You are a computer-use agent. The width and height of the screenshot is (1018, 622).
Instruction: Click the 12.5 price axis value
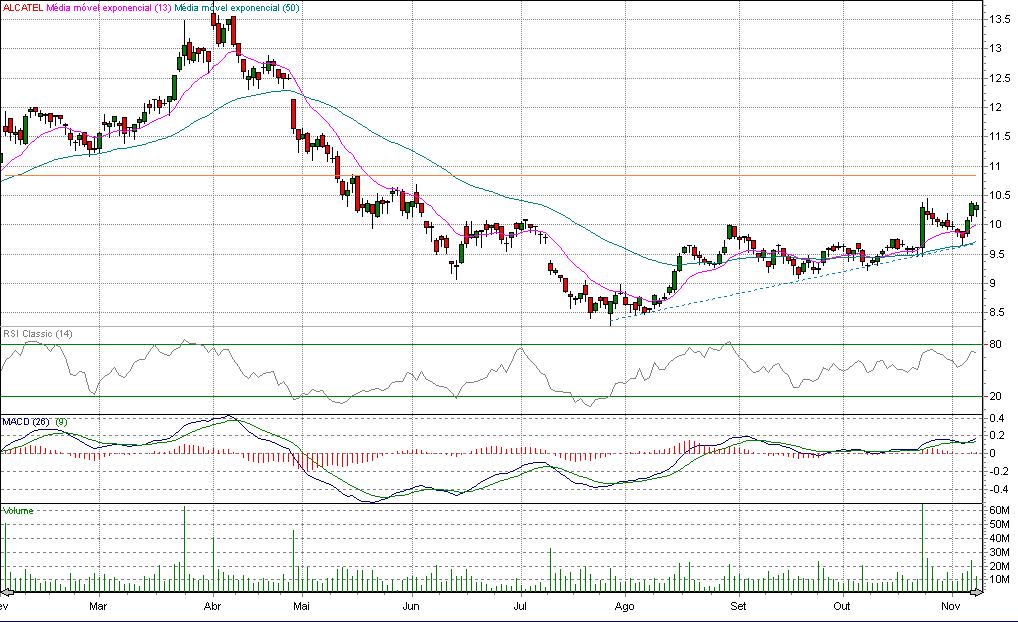1000,79
